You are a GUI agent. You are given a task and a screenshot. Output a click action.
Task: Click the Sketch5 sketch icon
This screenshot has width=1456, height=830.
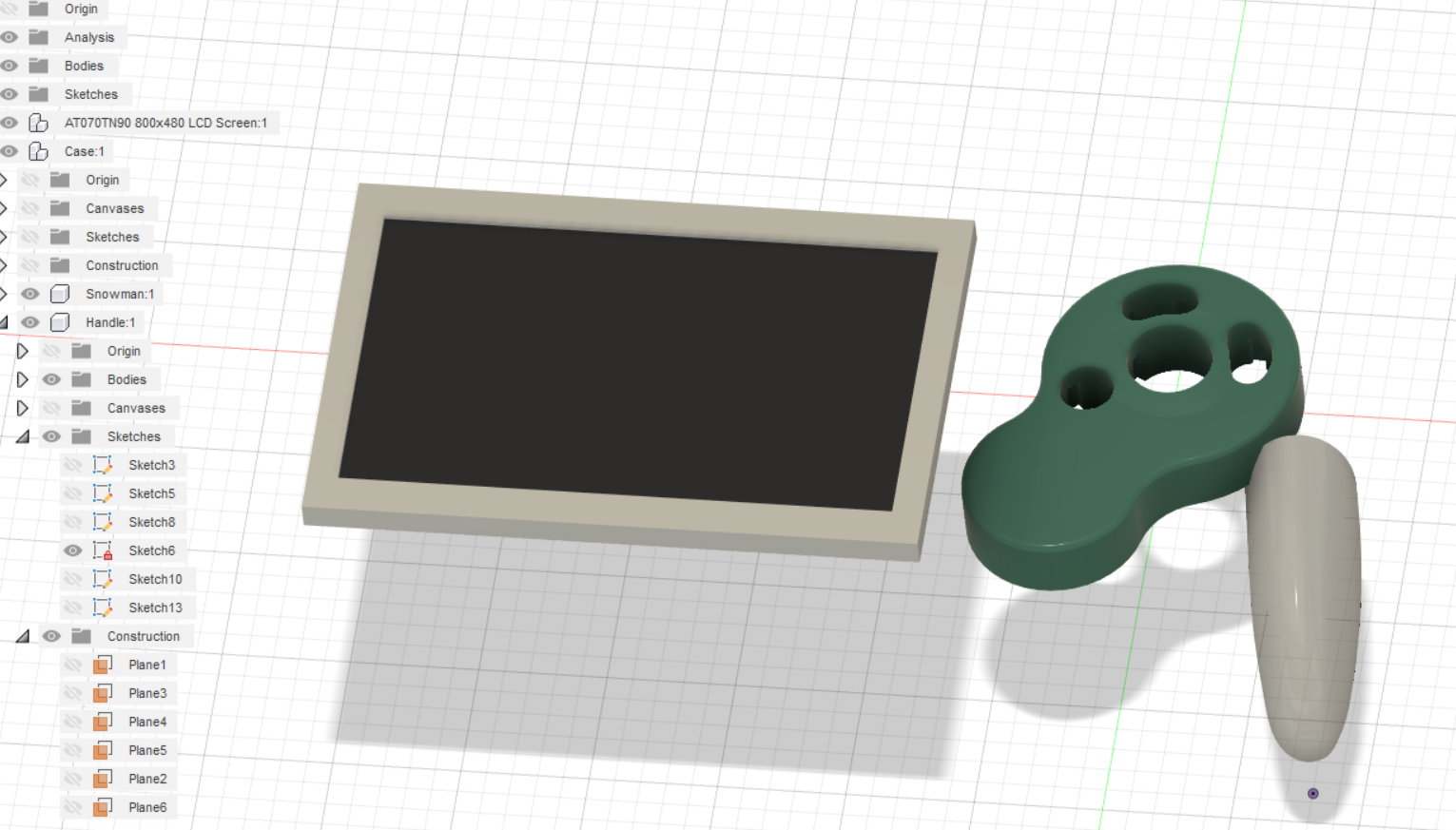tap(103, 493)
